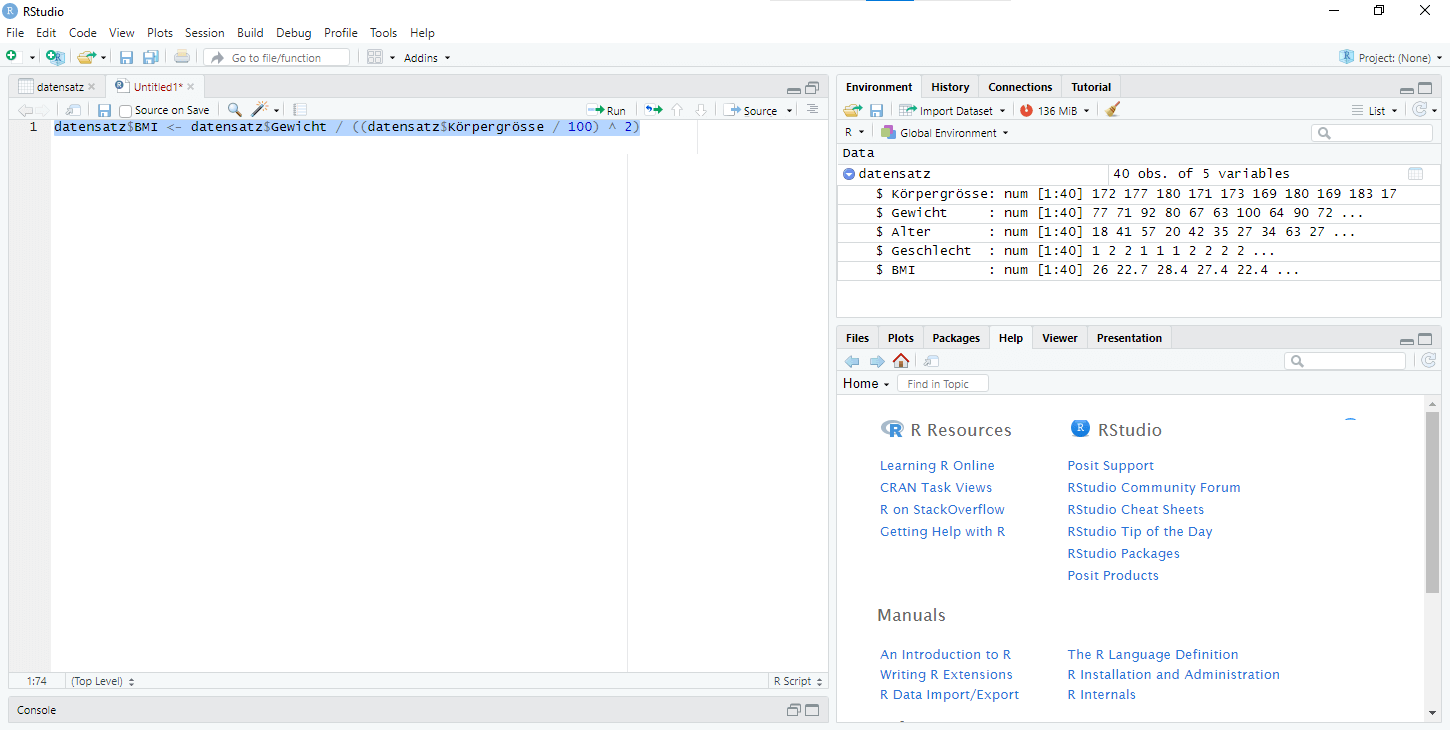Click the Go to file/function field
The image size is (1450, 730).
[x=277, y=58]
